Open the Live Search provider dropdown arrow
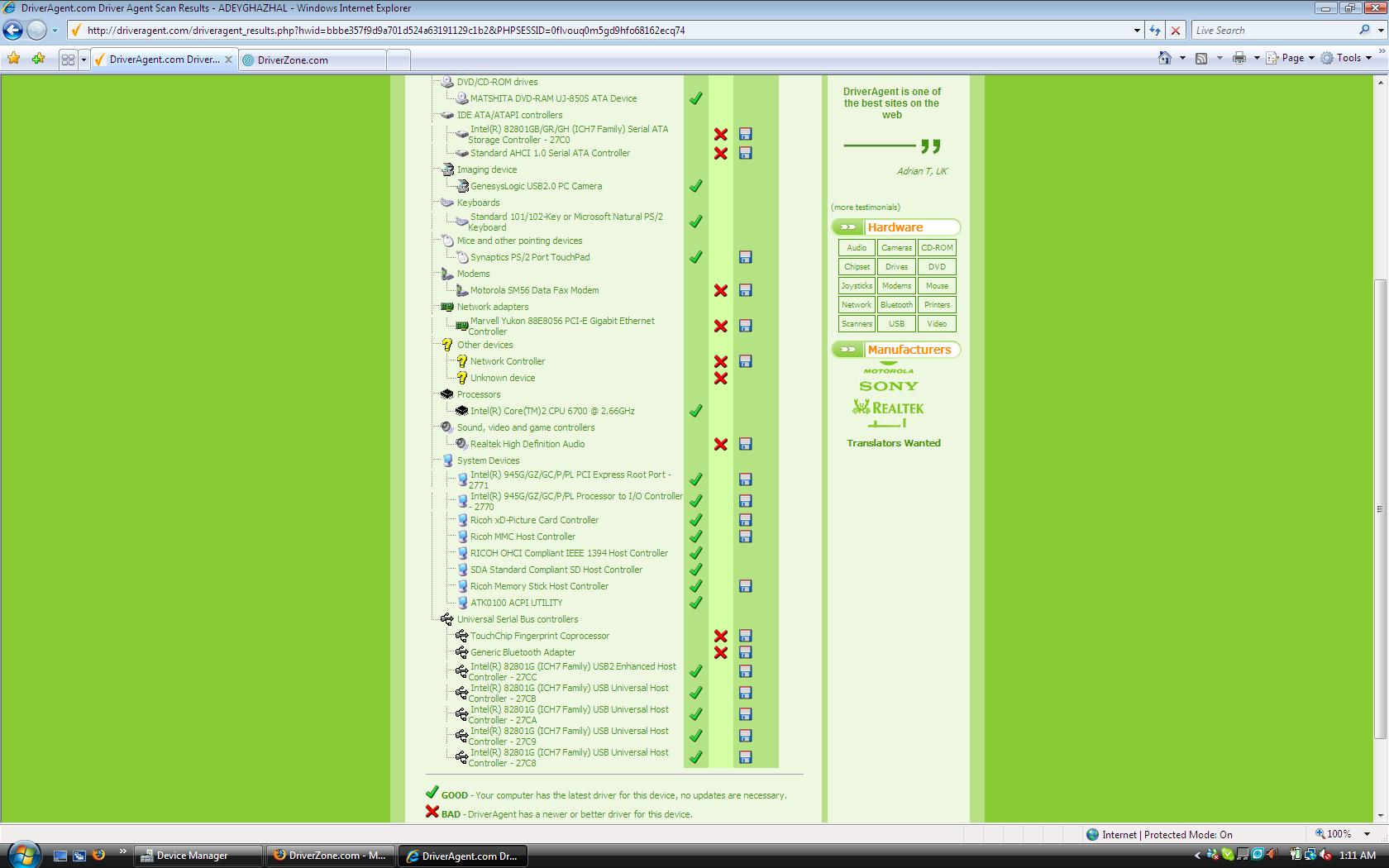Image resolution: width=1389 pixels, height=868 pixels. (x=1380, y=31)
